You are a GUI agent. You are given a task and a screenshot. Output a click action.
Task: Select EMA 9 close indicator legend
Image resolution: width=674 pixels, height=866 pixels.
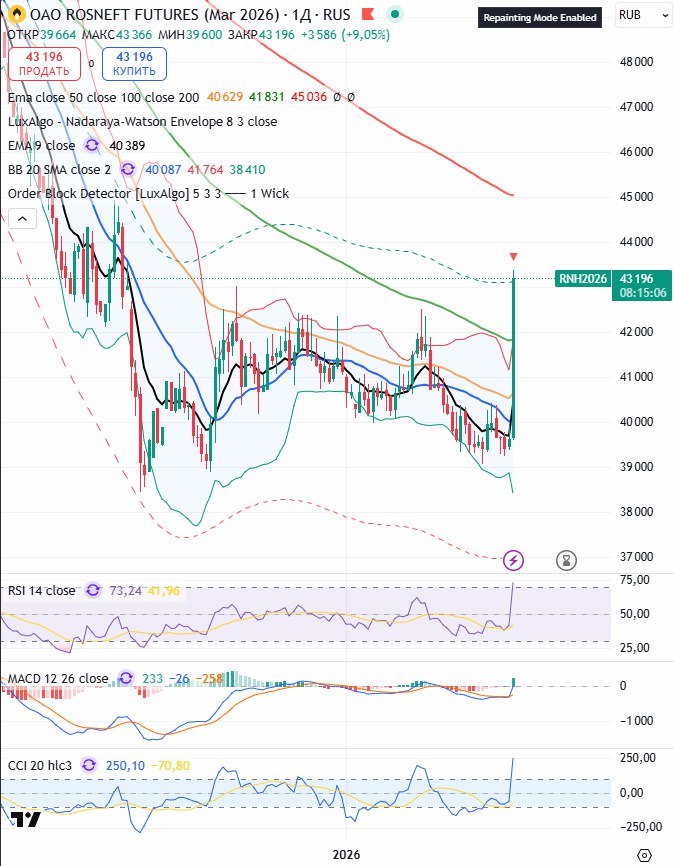pos(41,146)
